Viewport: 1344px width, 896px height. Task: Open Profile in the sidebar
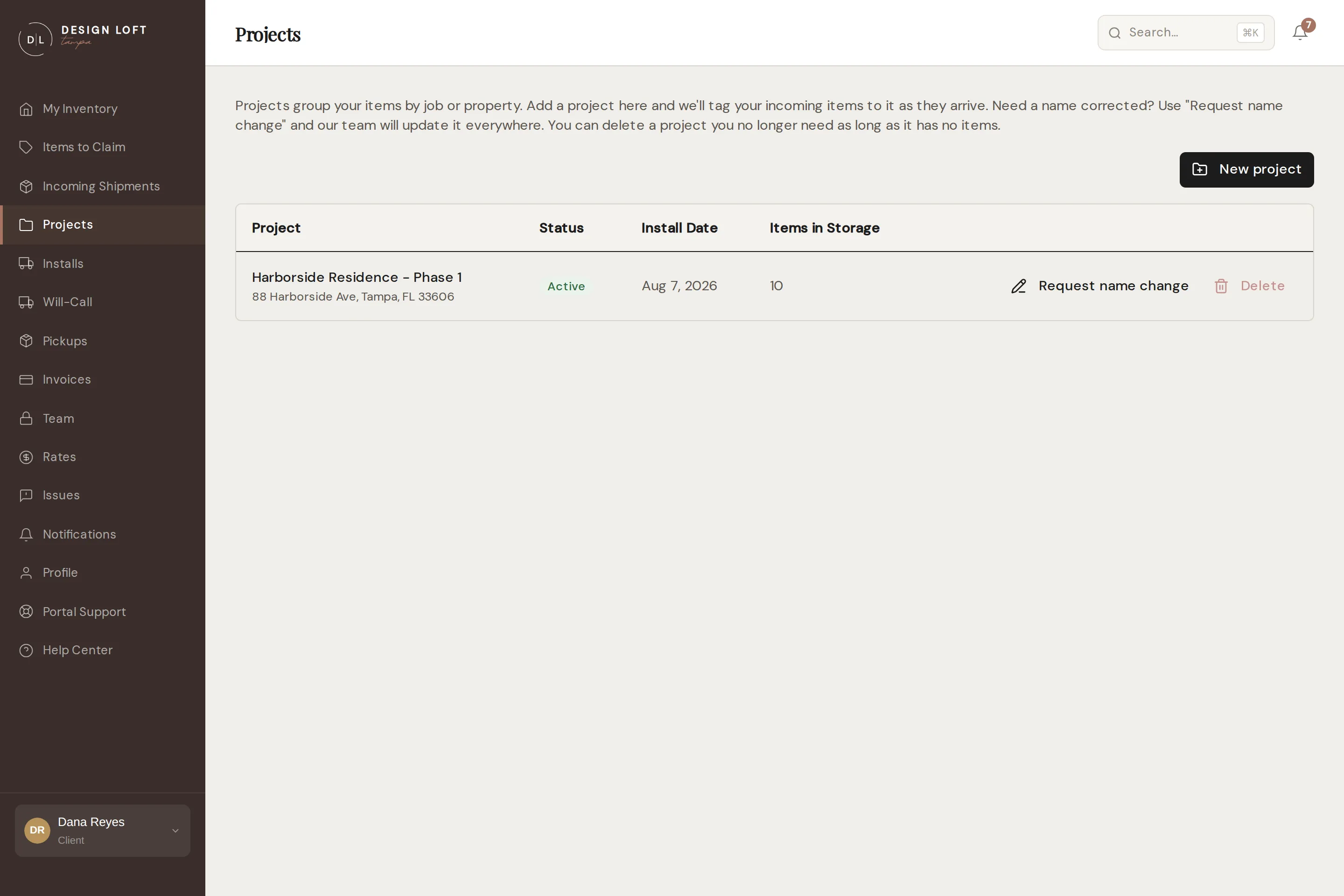pyautogui.click(x=103, y=573)
